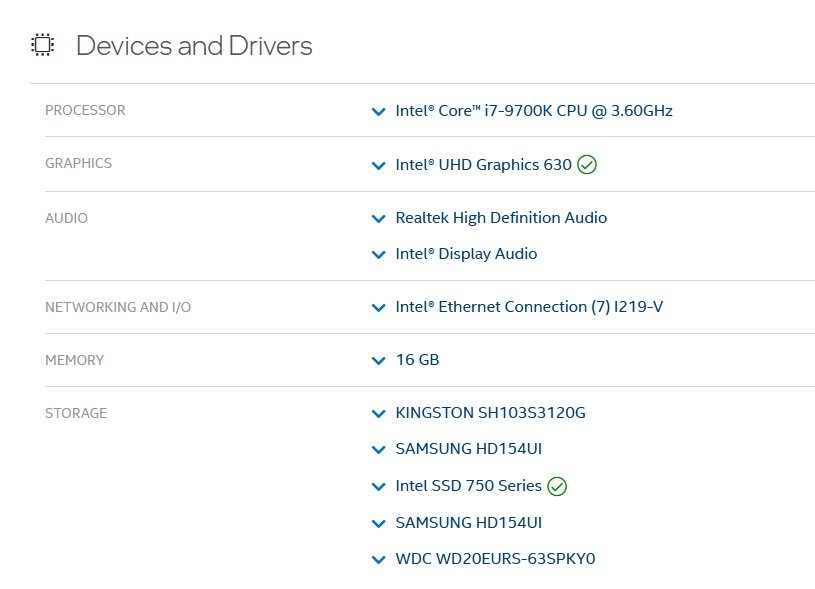The width and height of the screenshot is (815, 589).
Task: Expand the Intel Core i7-9700K processor chevron
Action: point(379,112)
